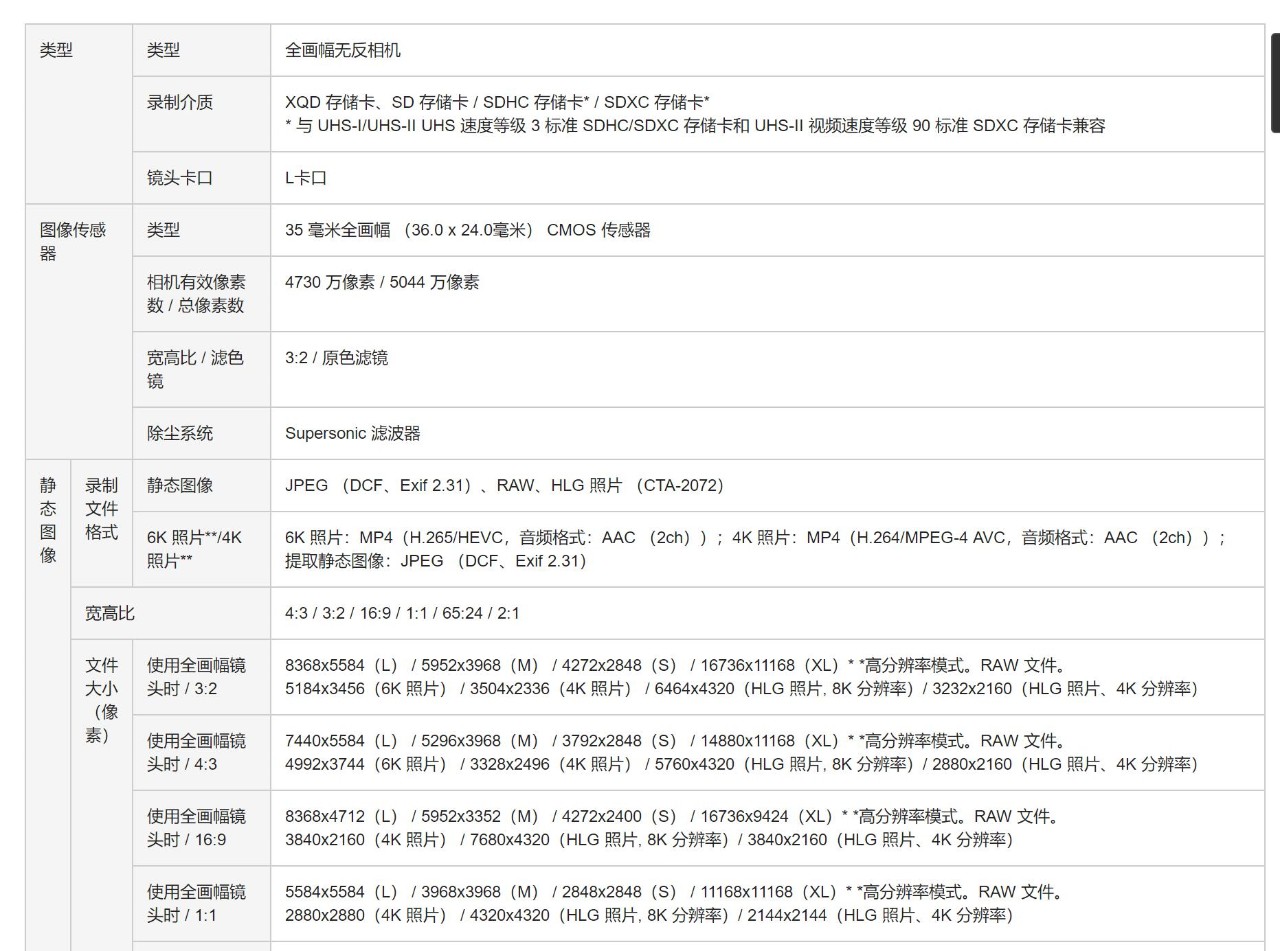Select the 使用全画幅镜头时 / 16:9 label
The image size is (1280, 951).
[x=196, y=828]
